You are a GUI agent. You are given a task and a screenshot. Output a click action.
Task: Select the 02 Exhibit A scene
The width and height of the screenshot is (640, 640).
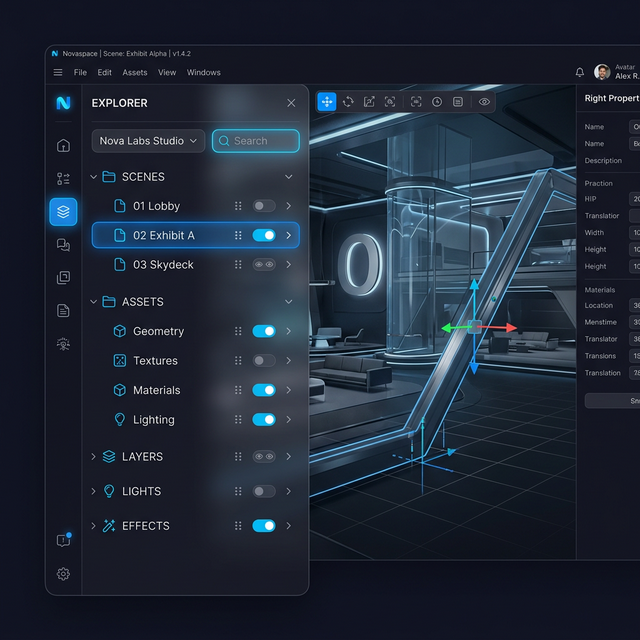click(164, 236)
